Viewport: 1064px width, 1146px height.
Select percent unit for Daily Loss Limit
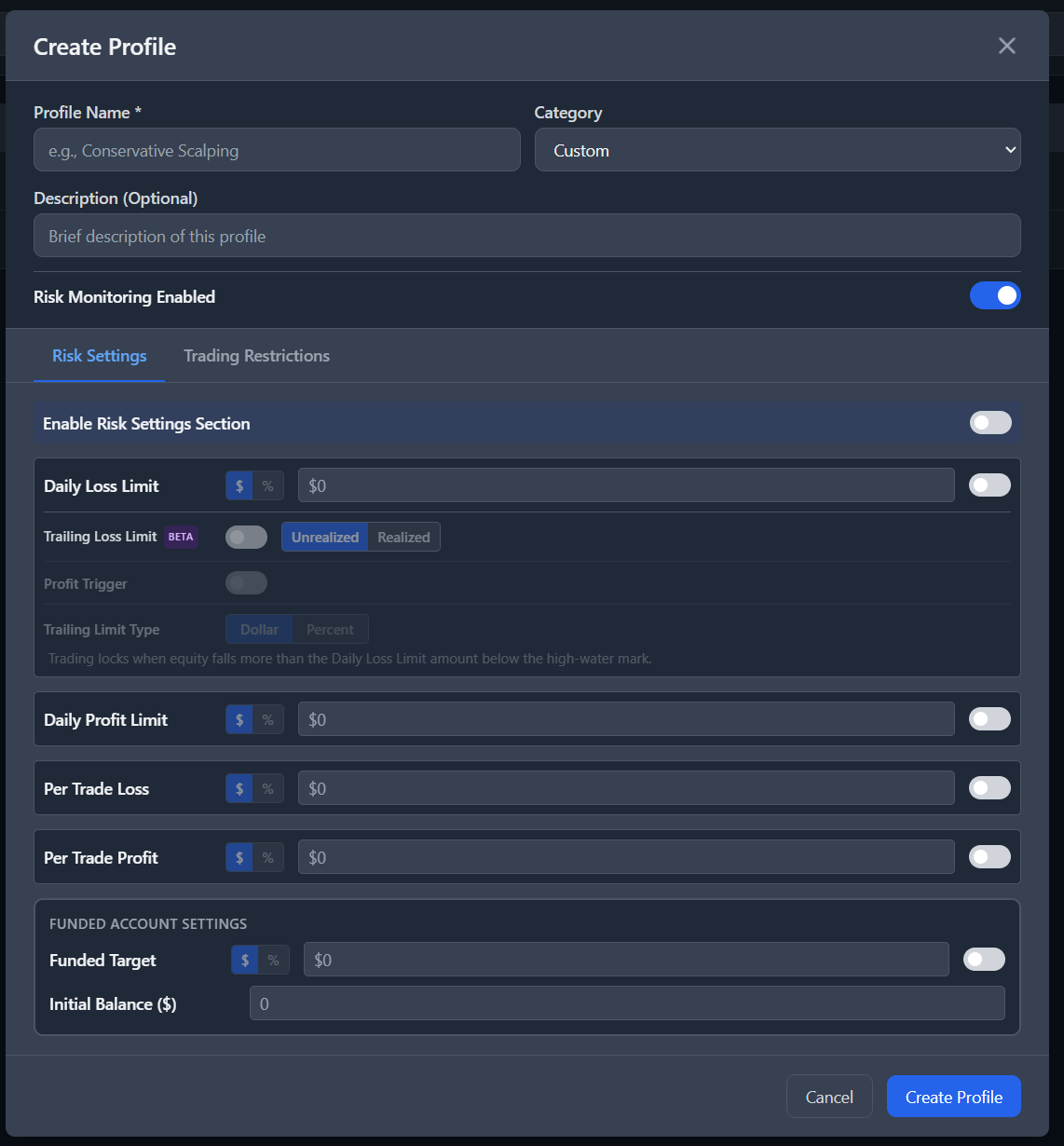pyautogui.click(x=268, y=485)
